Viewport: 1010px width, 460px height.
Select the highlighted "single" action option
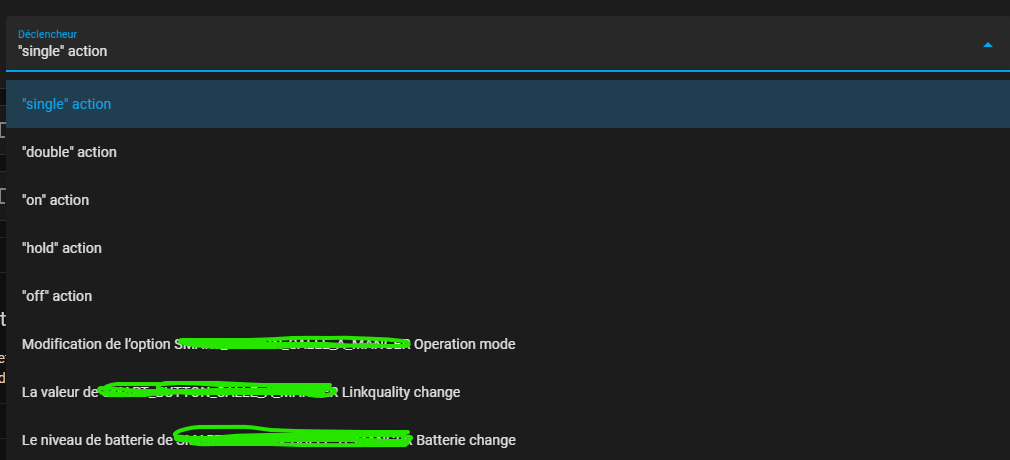pyautogui.click(x=66, y=104)
